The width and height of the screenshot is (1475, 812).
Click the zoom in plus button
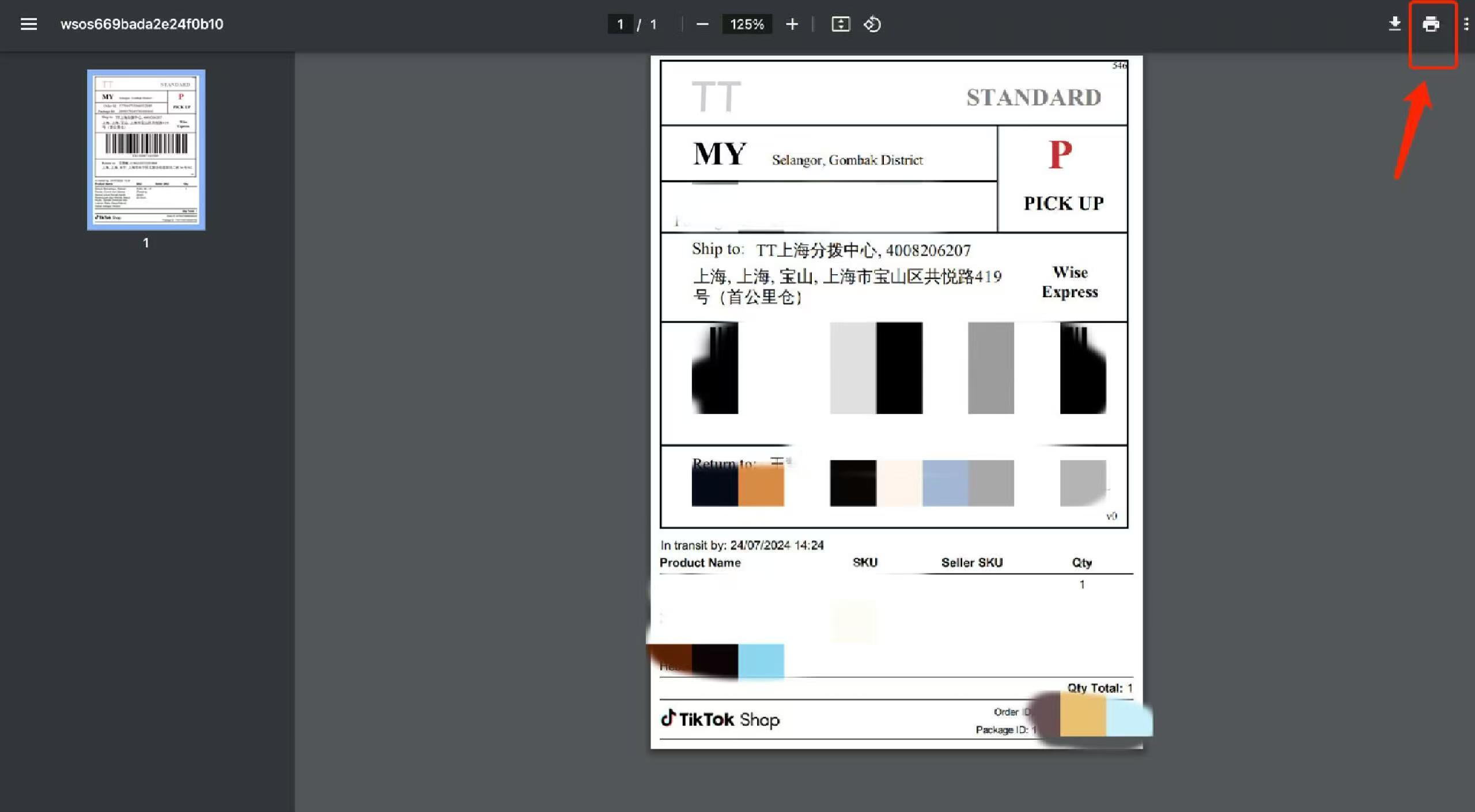tap(792, 24)
